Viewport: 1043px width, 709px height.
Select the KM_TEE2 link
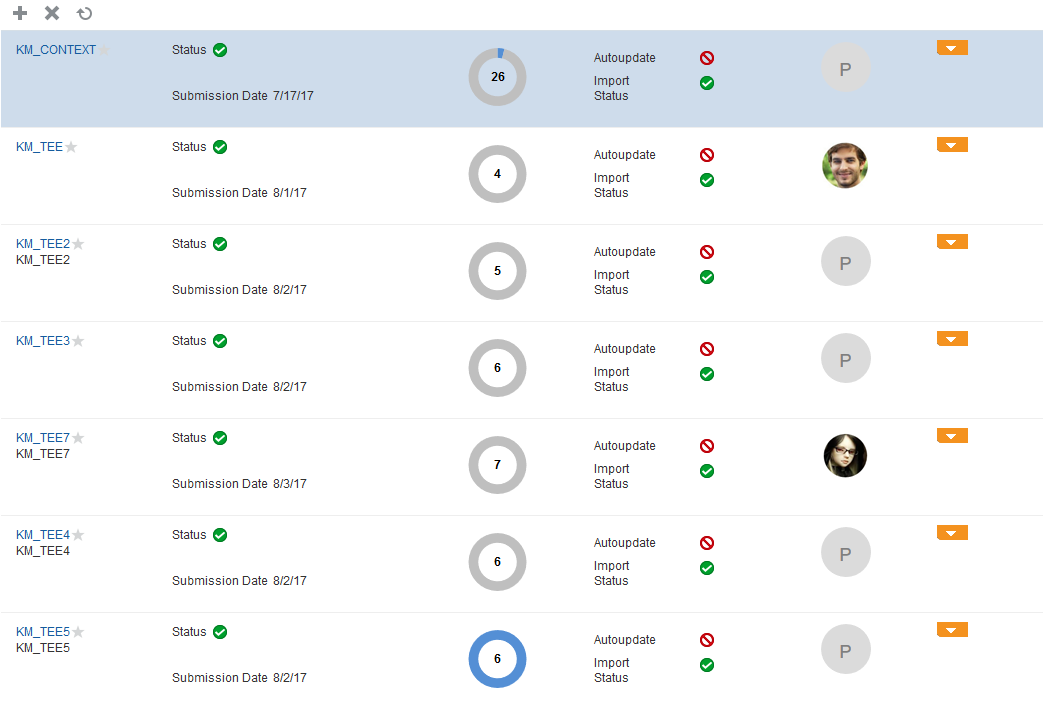pos(43,244)
